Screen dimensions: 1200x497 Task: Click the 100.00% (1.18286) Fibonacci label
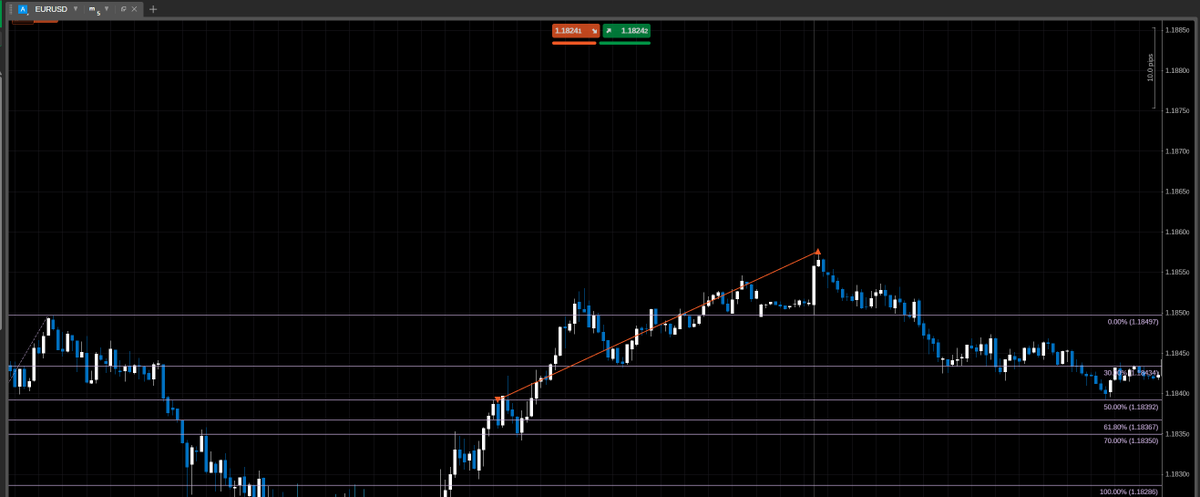(1129, 492)
